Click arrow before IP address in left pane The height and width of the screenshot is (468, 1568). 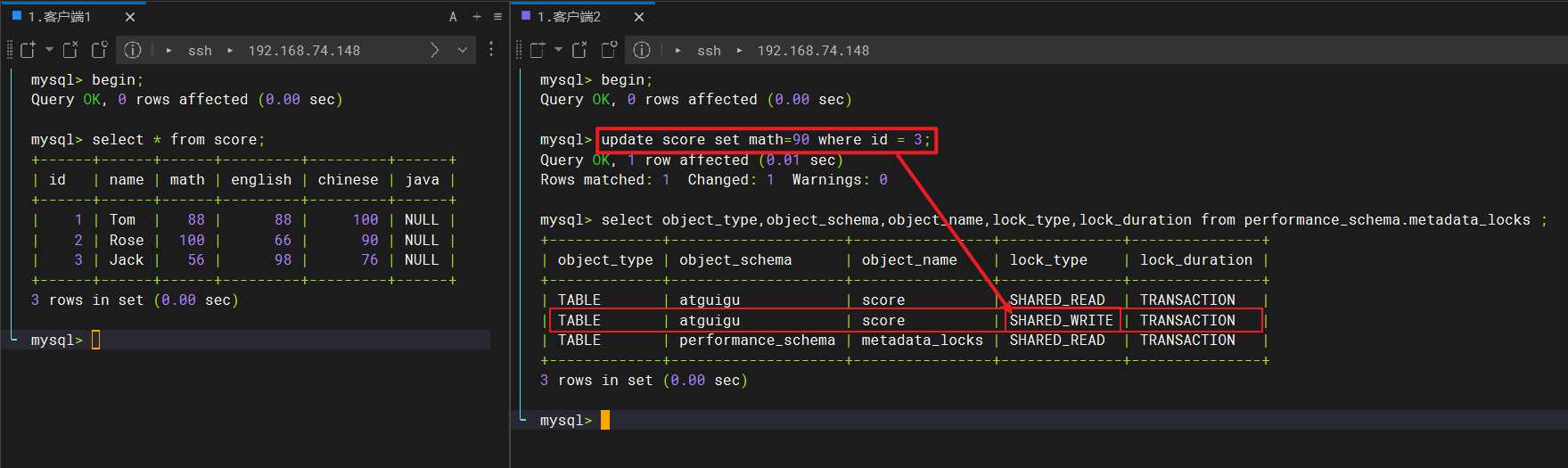(230, 51)
